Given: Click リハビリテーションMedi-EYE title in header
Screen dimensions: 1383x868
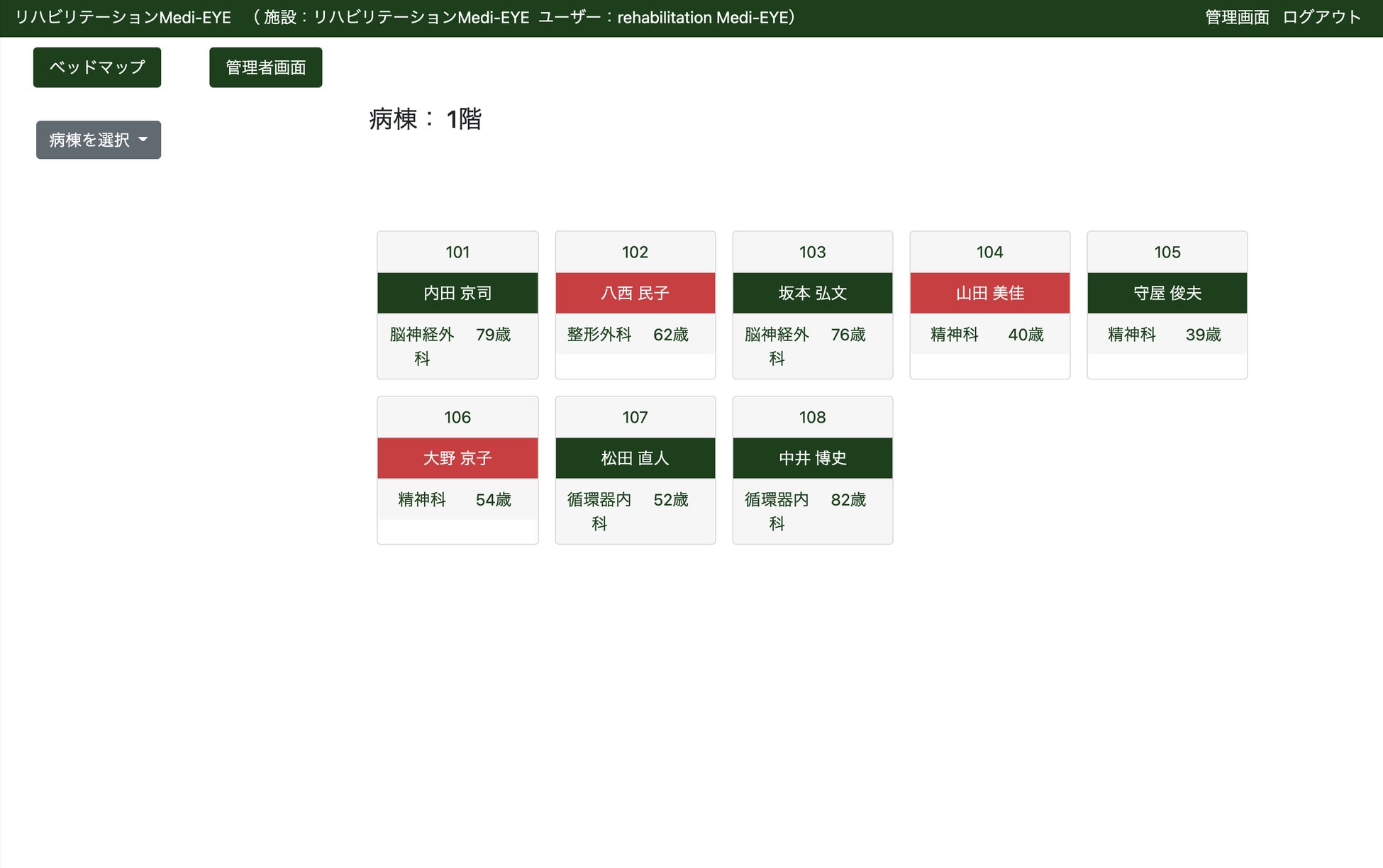Looking at the screenshot, I should tap(123, 17).
